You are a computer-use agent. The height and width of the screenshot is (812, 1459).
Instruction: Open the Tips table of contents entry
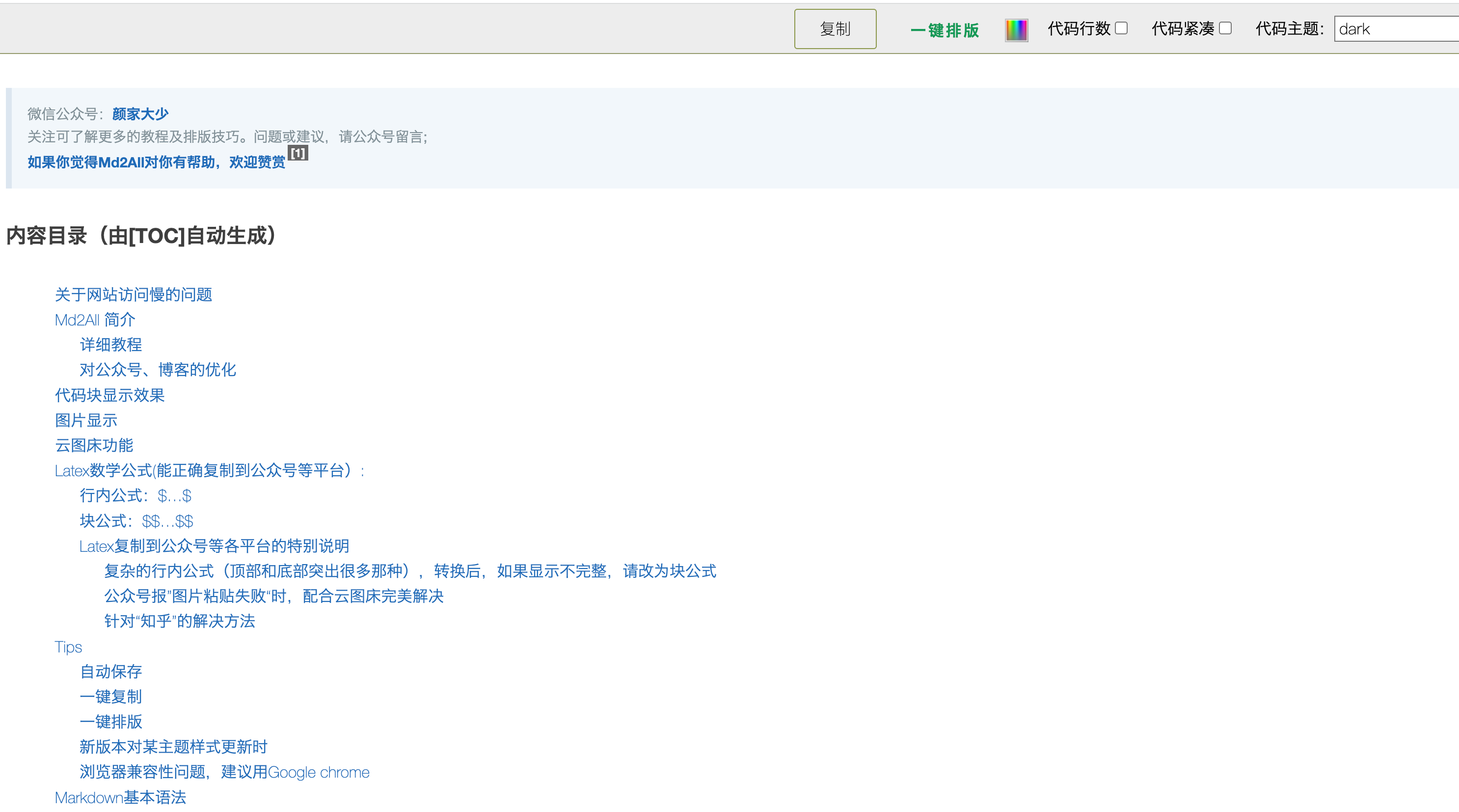[68, 647]
